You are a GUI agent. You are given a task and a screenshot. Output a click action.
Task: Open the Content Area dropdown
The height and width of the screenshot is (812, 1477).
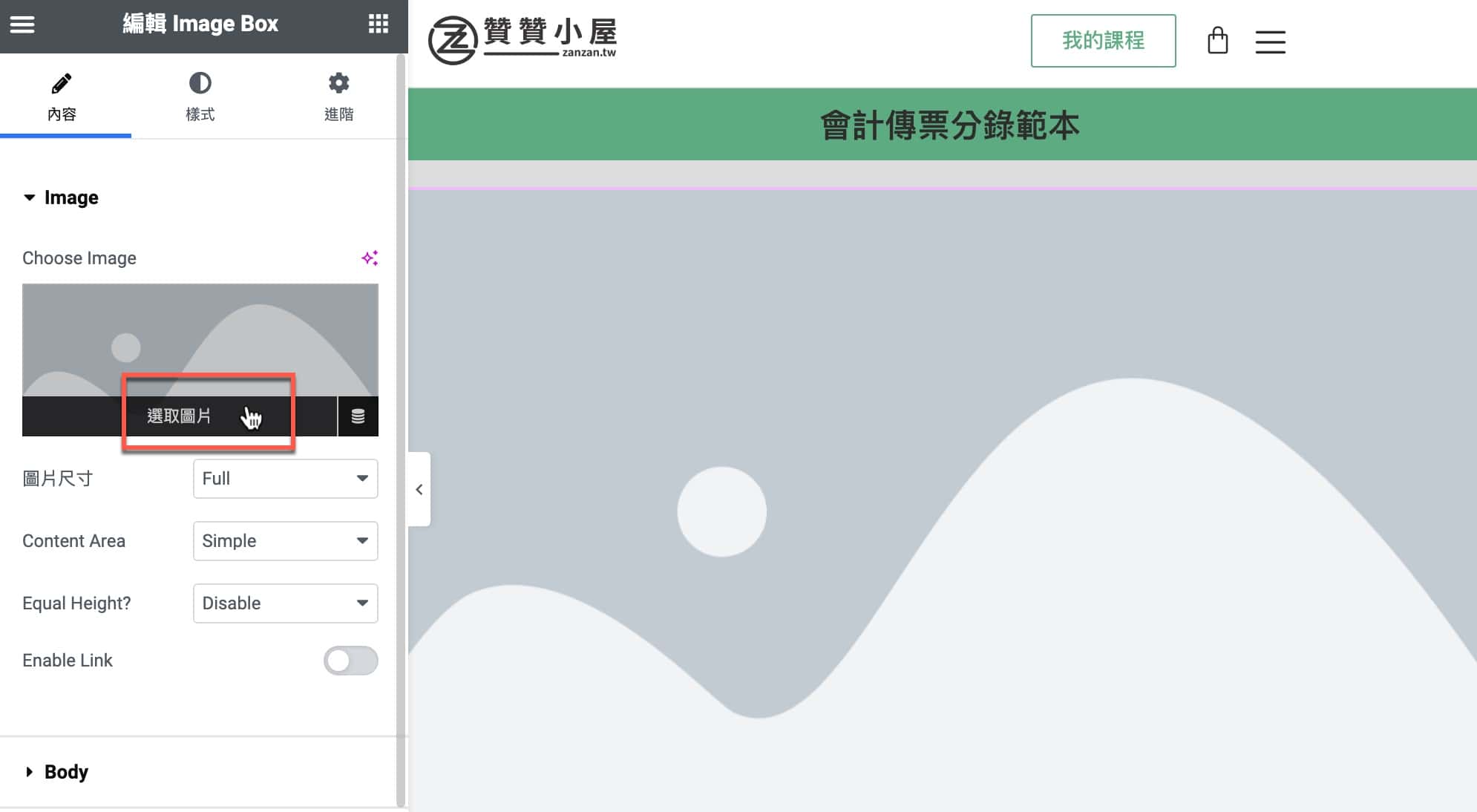coord(285,541)
